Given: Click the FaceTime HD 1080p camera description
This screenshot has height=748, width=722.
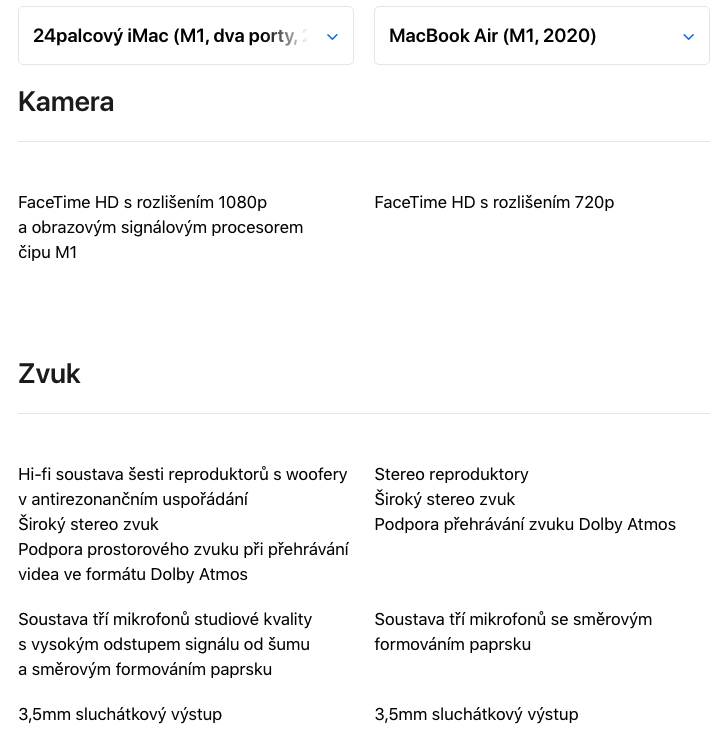Looking at the screenshot, I should [160, 227].
